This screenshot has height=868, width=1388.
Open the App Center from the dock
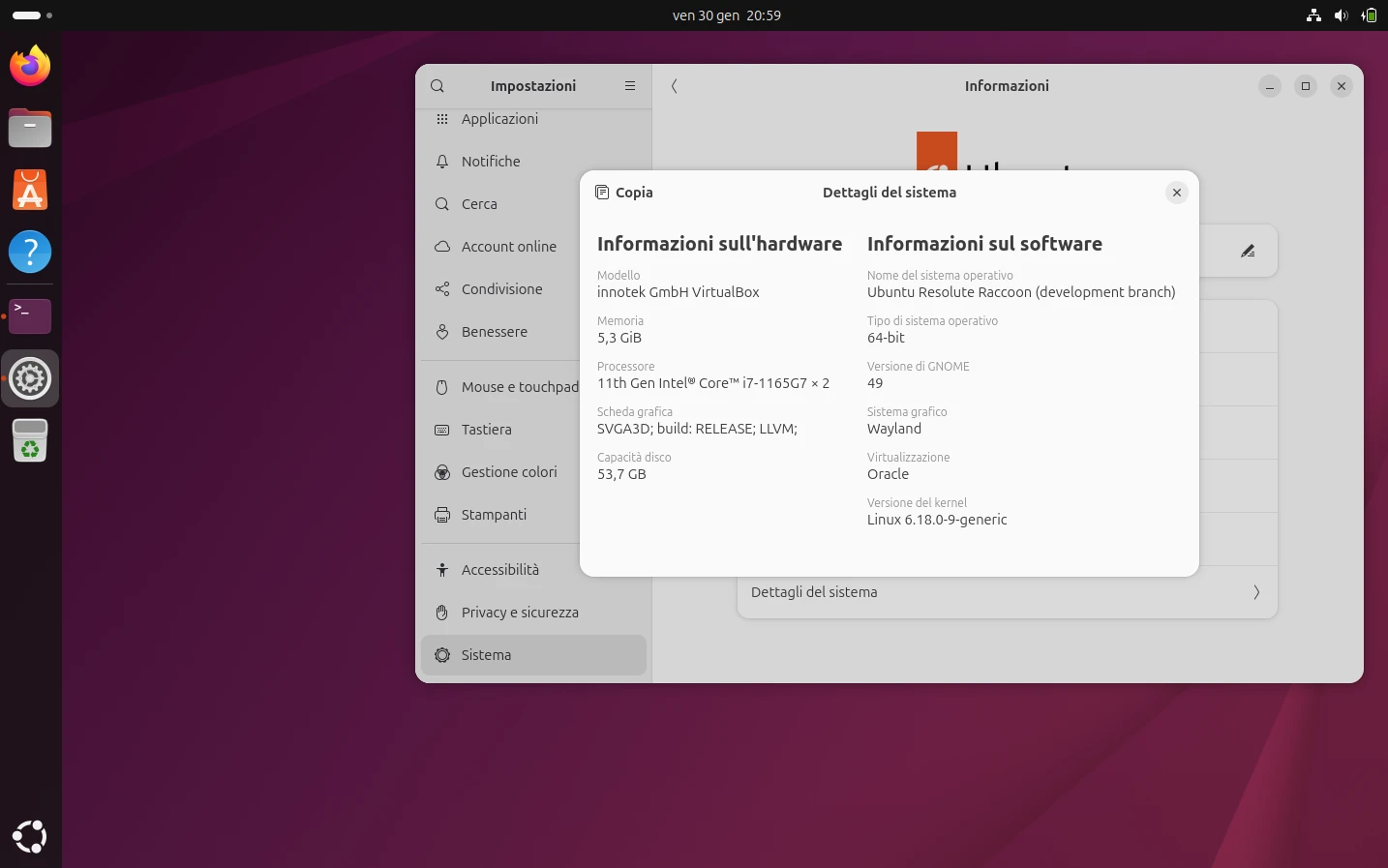[29, 190]
